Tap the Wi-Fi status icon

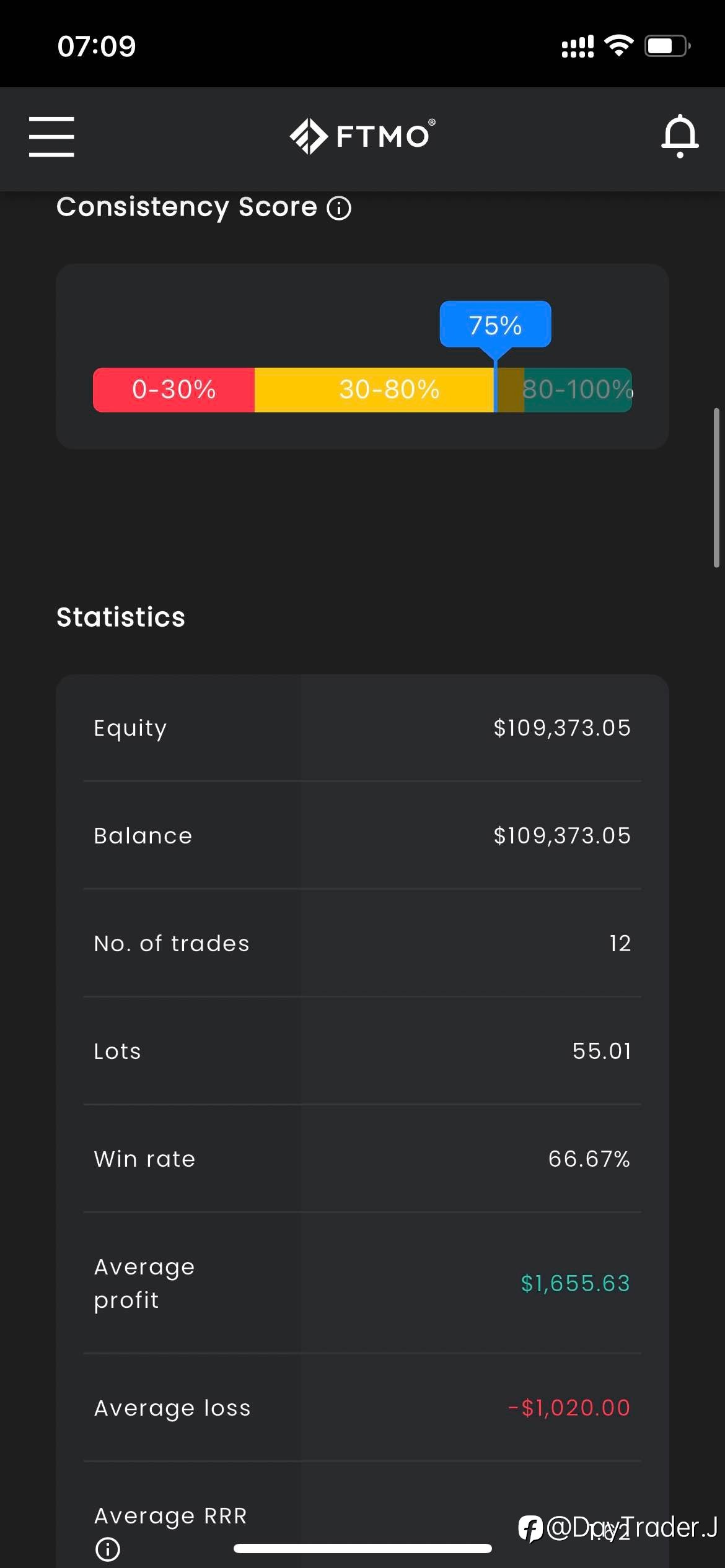tap(618, 46)
